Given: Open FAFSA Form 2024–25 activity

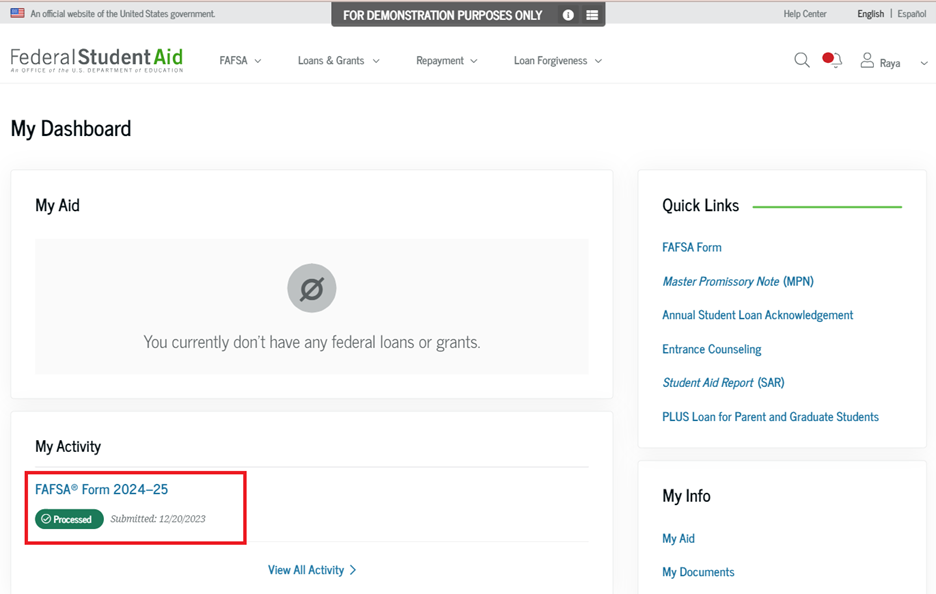Looking at the screenshot, I should [x=101, y=489].
